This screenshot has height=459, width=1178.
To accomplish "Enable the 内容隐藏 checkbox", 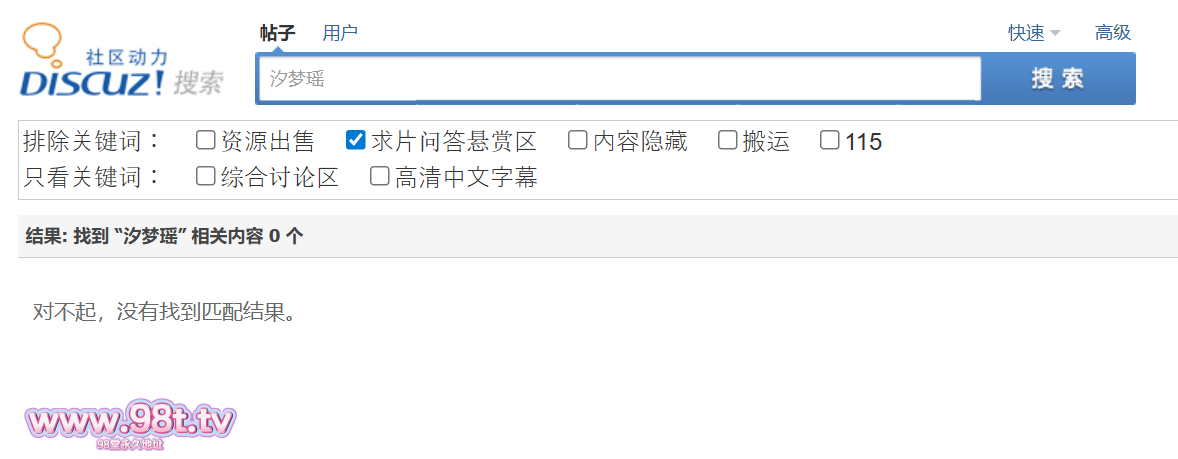I will 577,140.
